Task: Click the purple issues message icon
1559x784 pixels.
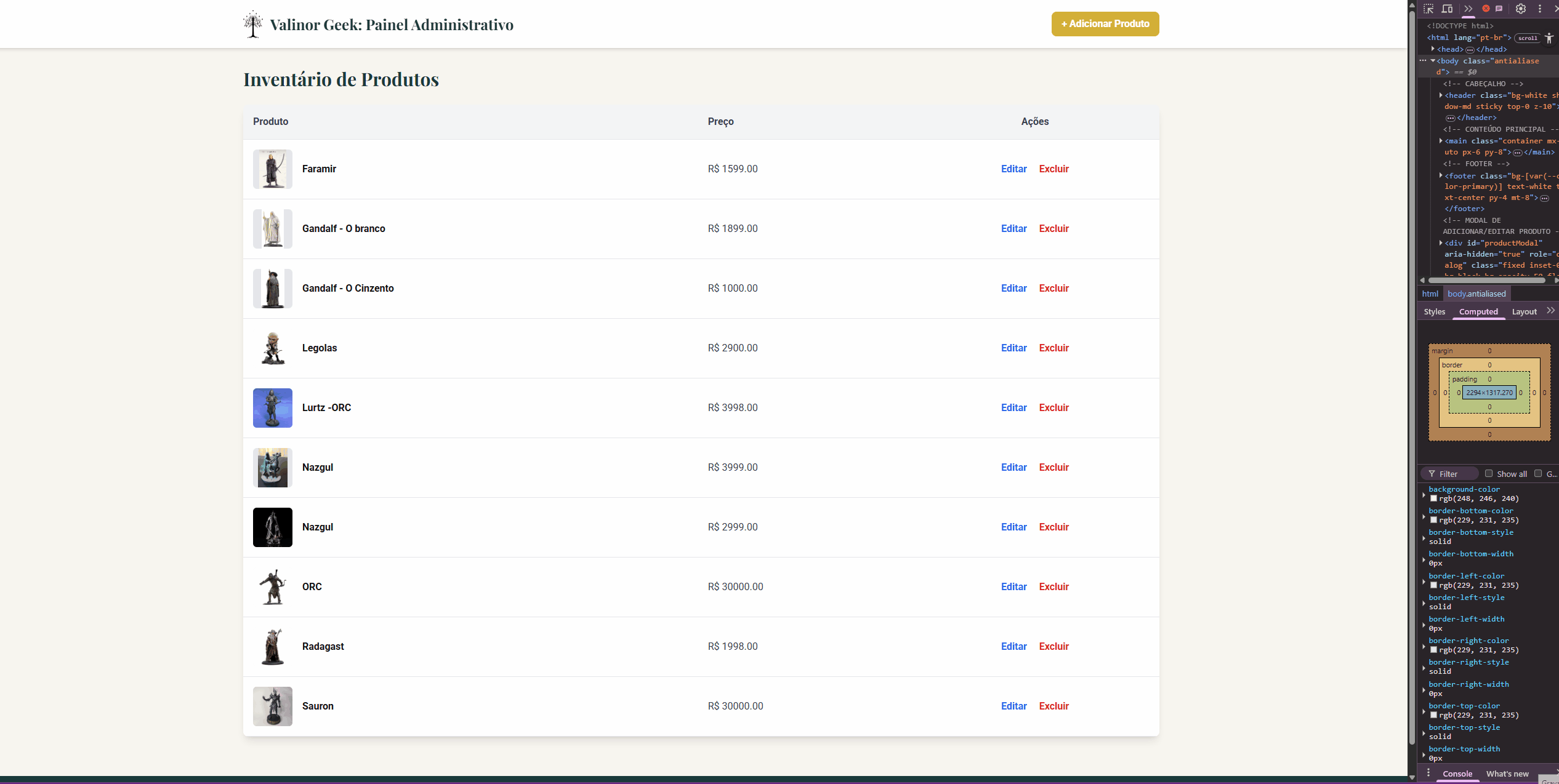Action: pyautogui.click(x=1499, y=9)
